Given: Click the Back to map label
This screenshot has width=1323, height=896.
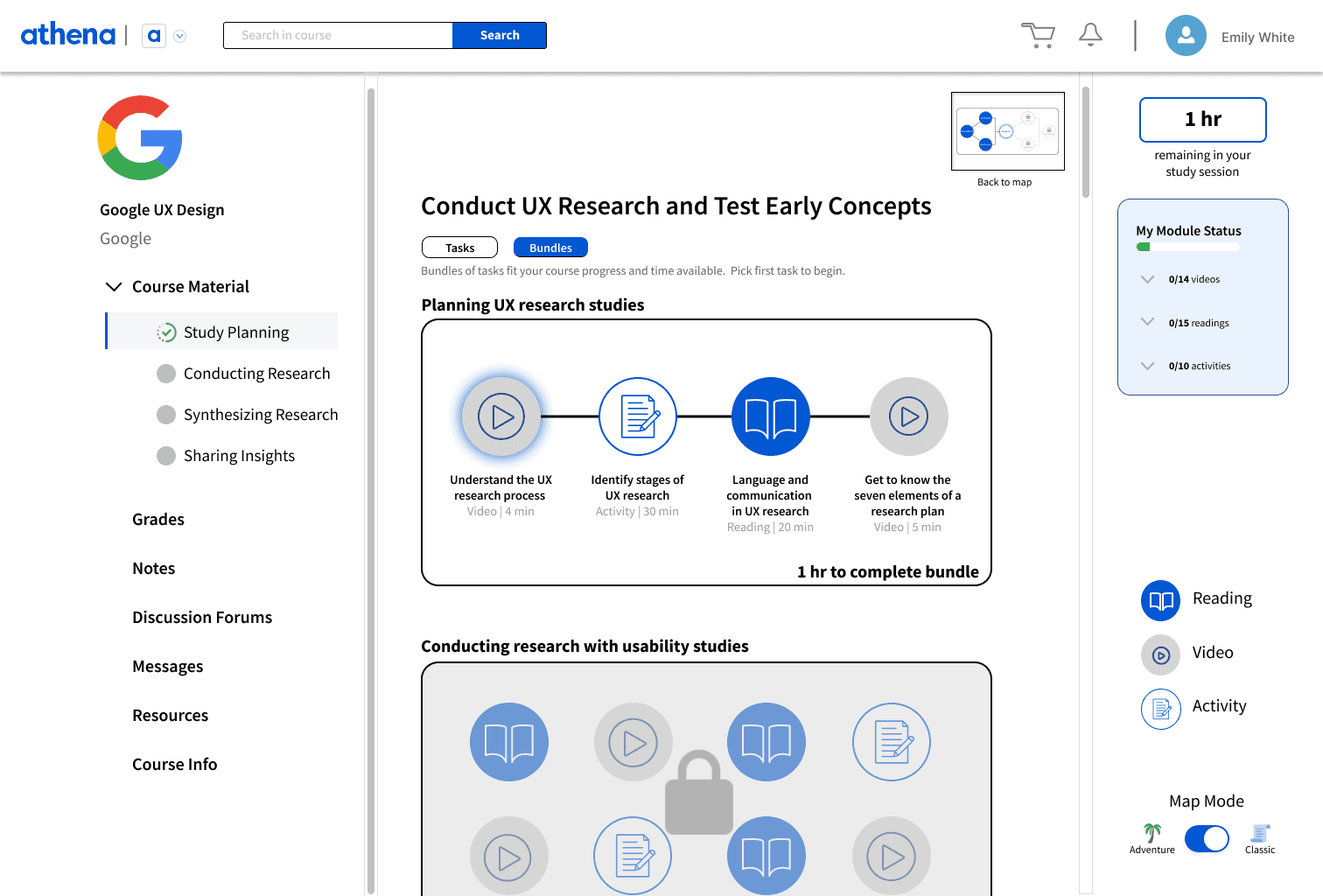Looking at the screenshot, I should click(1004, 182).
